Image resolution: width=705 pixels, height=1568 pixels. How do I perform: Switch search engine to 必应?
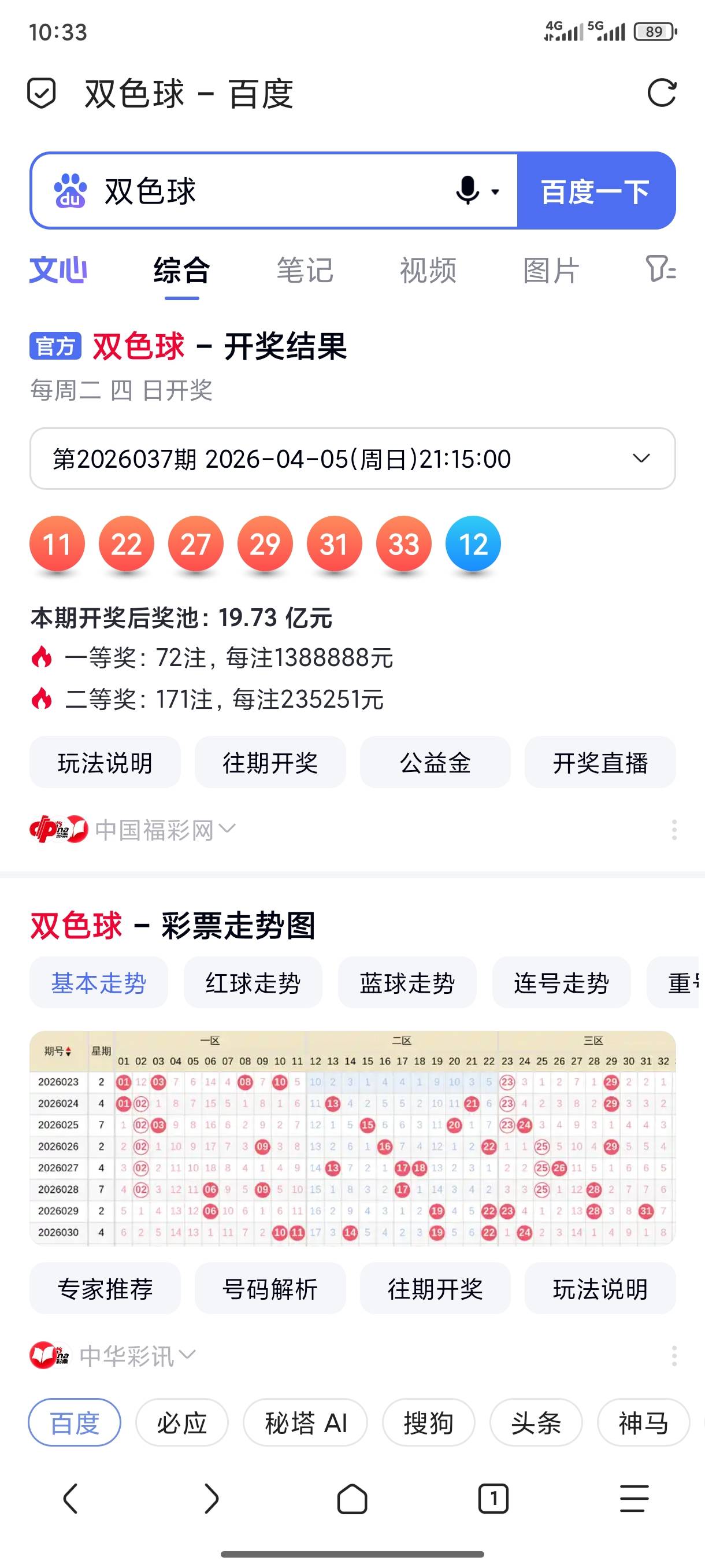pyautogui.click(x=182, y=1422)
